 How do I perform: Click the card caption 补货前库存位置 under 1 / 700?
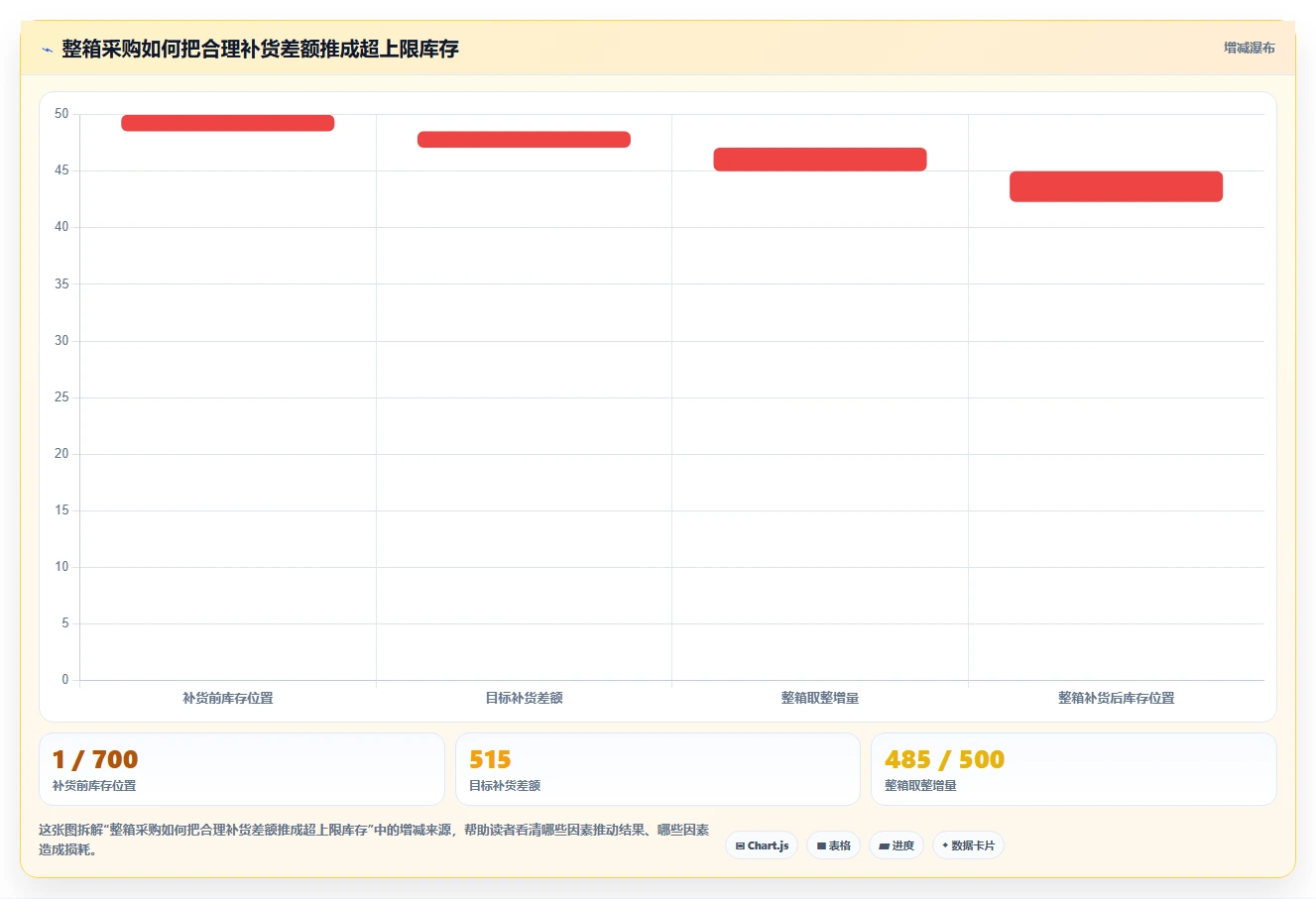94,786
